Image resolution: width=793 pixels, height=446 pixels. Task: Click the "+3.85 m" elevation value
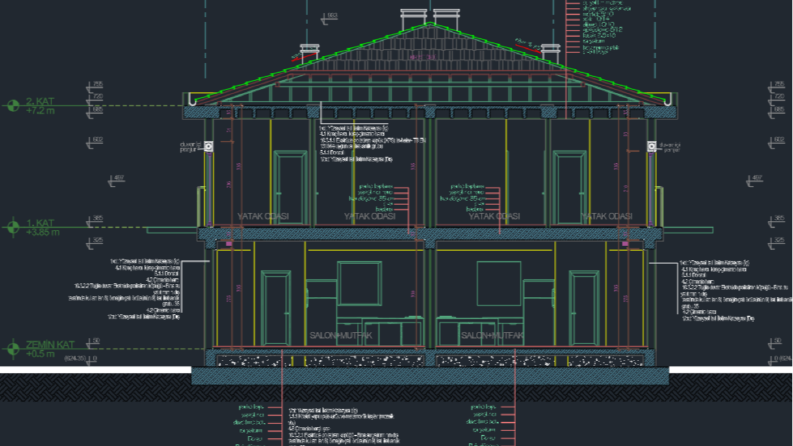coord(42,232)
